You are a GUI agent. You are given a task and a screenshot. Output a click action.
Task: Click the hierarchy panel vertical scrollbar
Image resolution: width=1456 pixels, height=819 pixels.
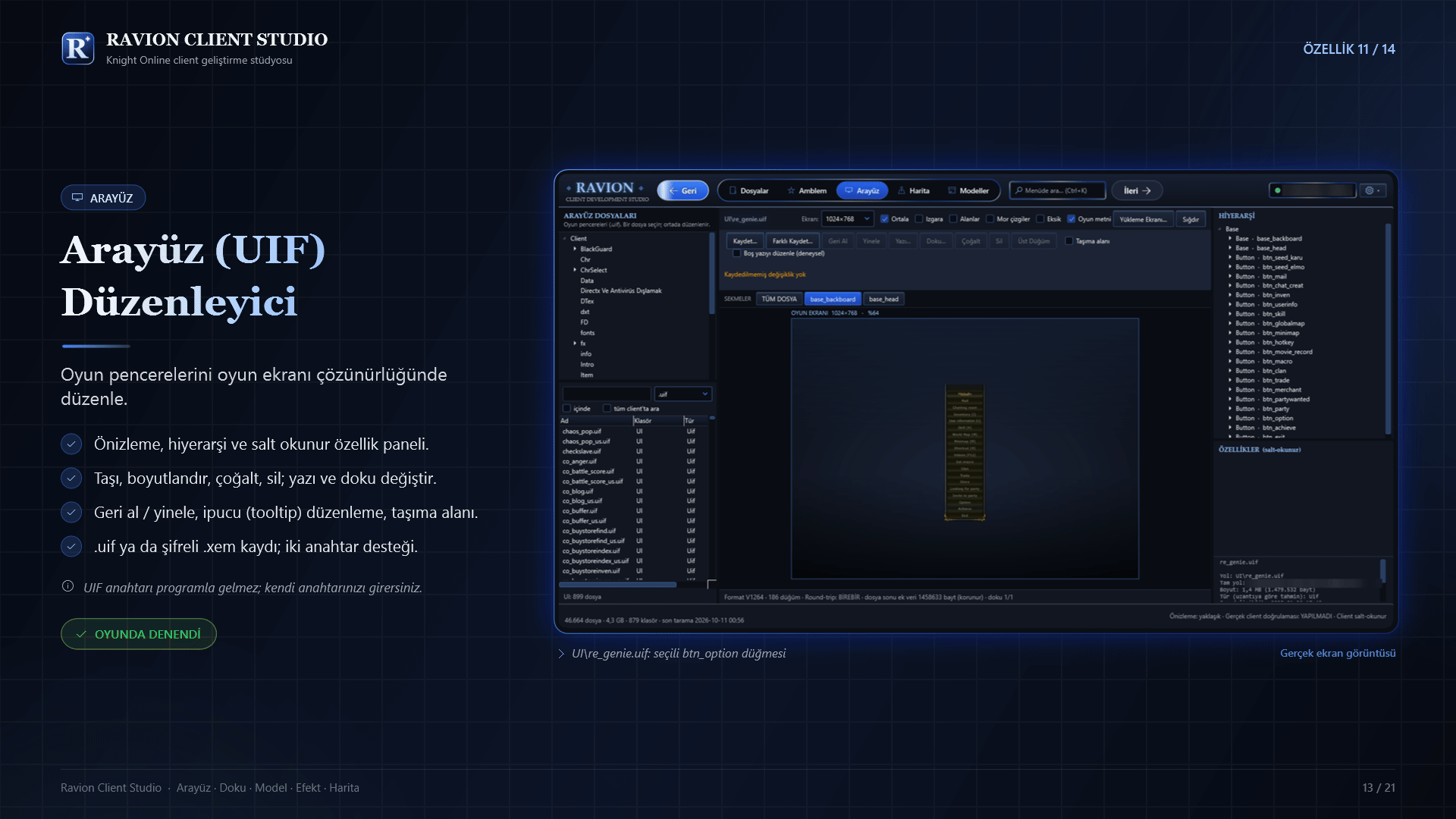point(1389,329)
